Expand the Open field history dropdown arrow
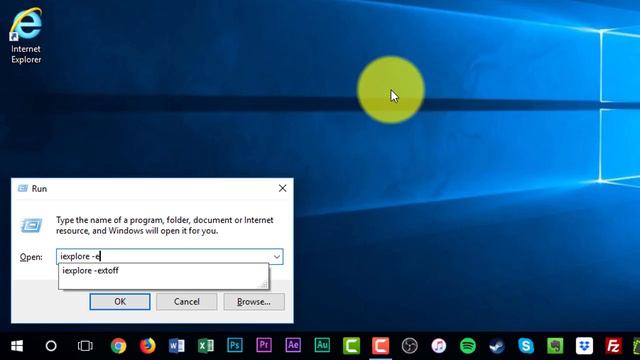 tap(277, 257)
